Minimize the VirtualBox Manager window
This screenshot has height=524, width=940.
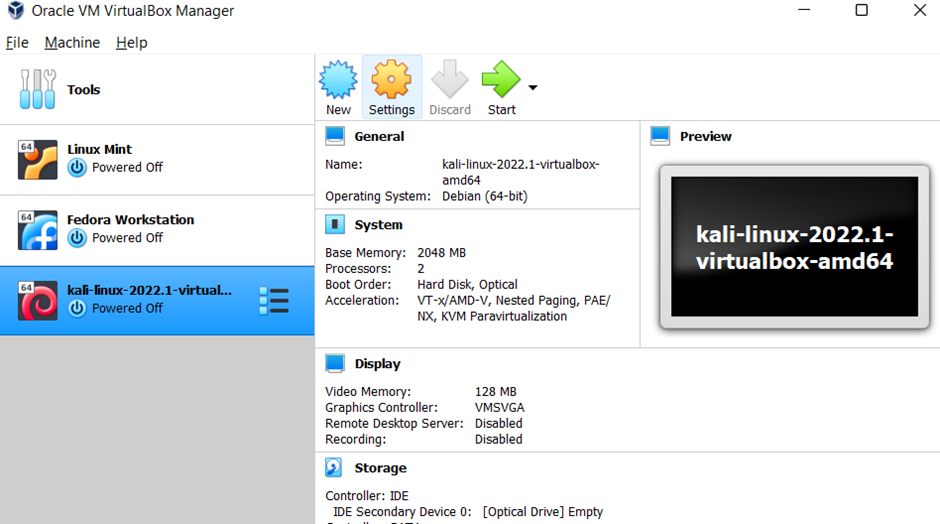tap(804, 10)
